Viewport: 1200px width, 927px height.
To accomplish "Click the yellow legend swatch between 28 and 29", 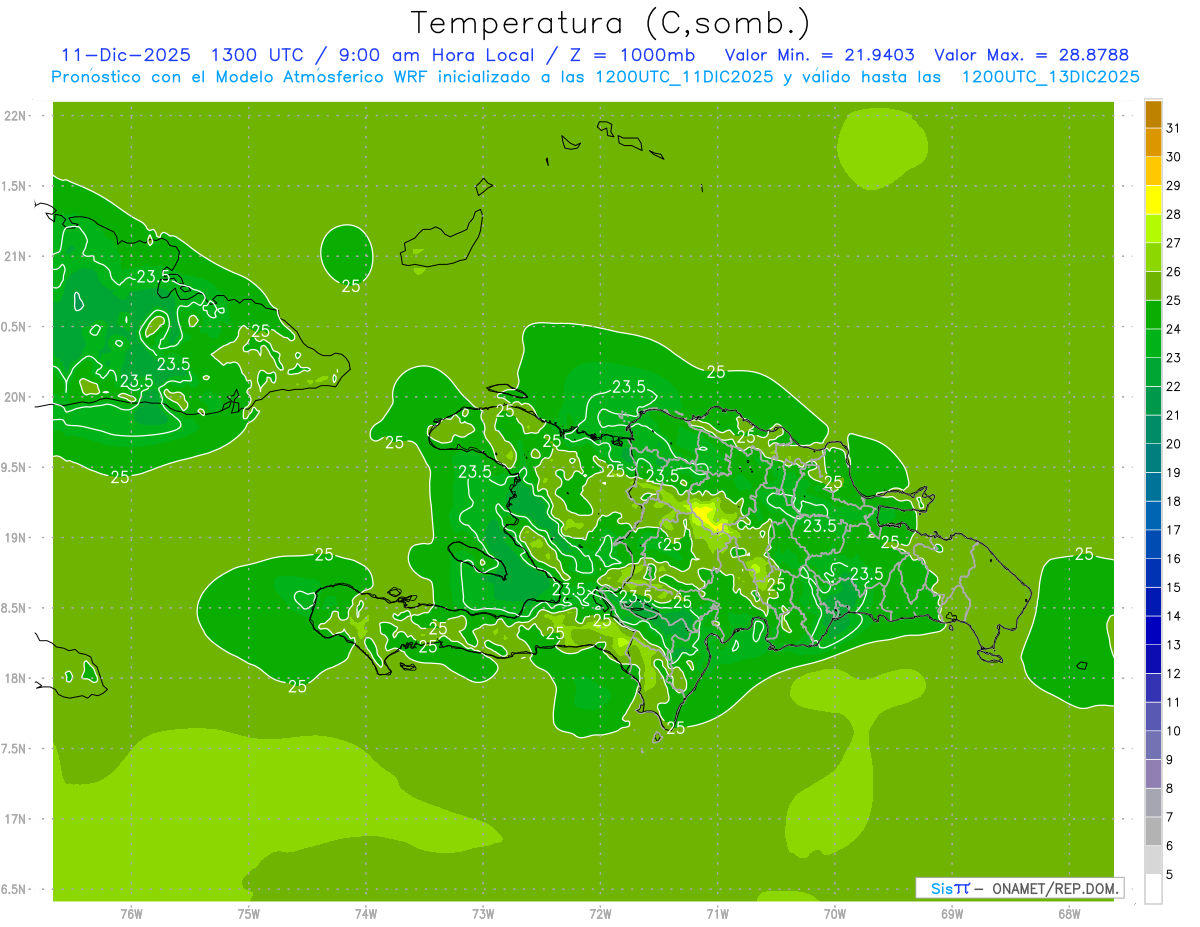I will [1153, 200].
